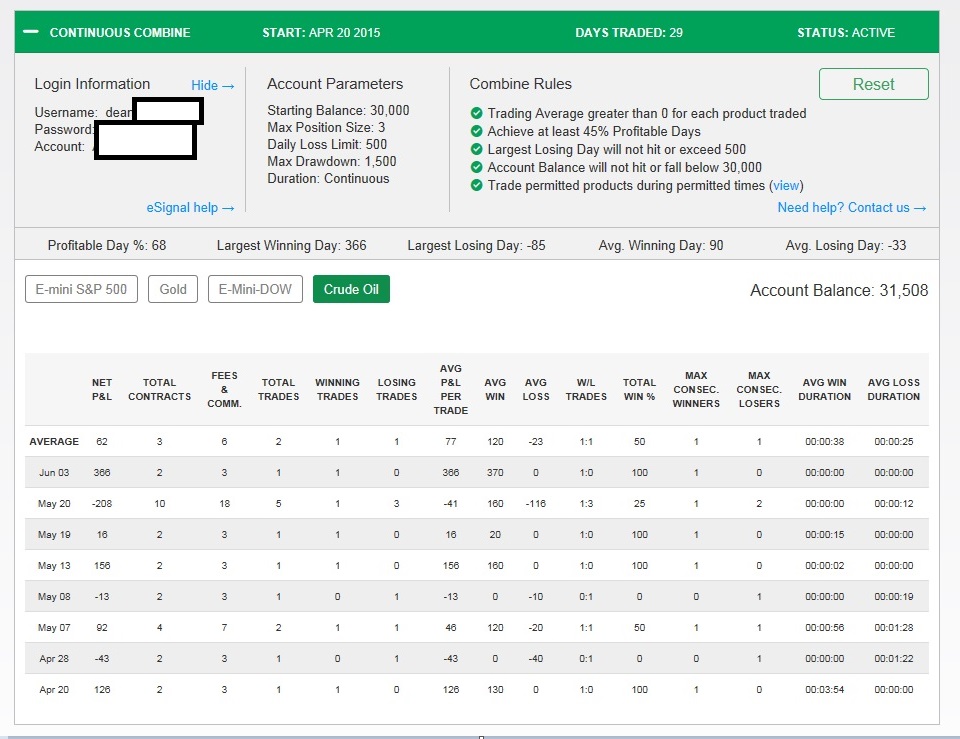This screenshot has height=739, width=960.
Task: Select the Crude Oil product tab
Action: tap(351, 290)
